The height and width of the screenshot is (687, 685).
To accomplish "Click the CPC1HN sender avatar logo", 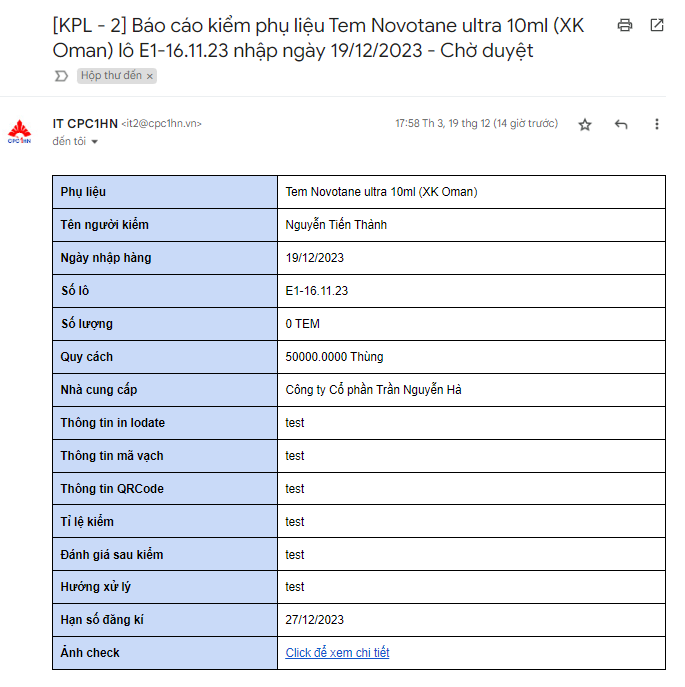I will click(20, 132).
